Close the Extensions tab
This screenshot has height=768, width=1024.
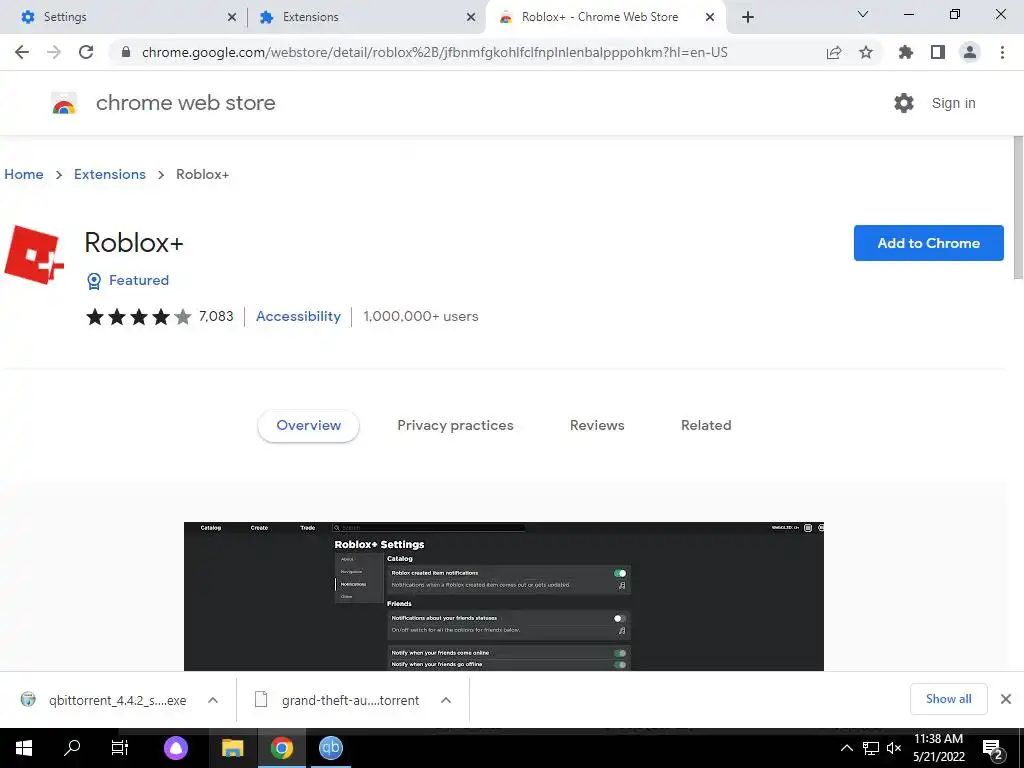point(471,17)
